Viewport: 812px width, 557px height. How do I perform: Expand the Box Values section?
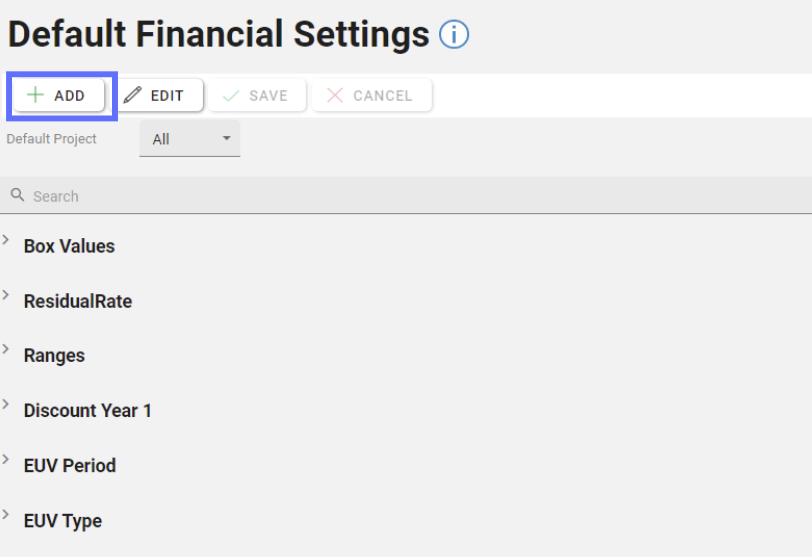tap(7, 241)
